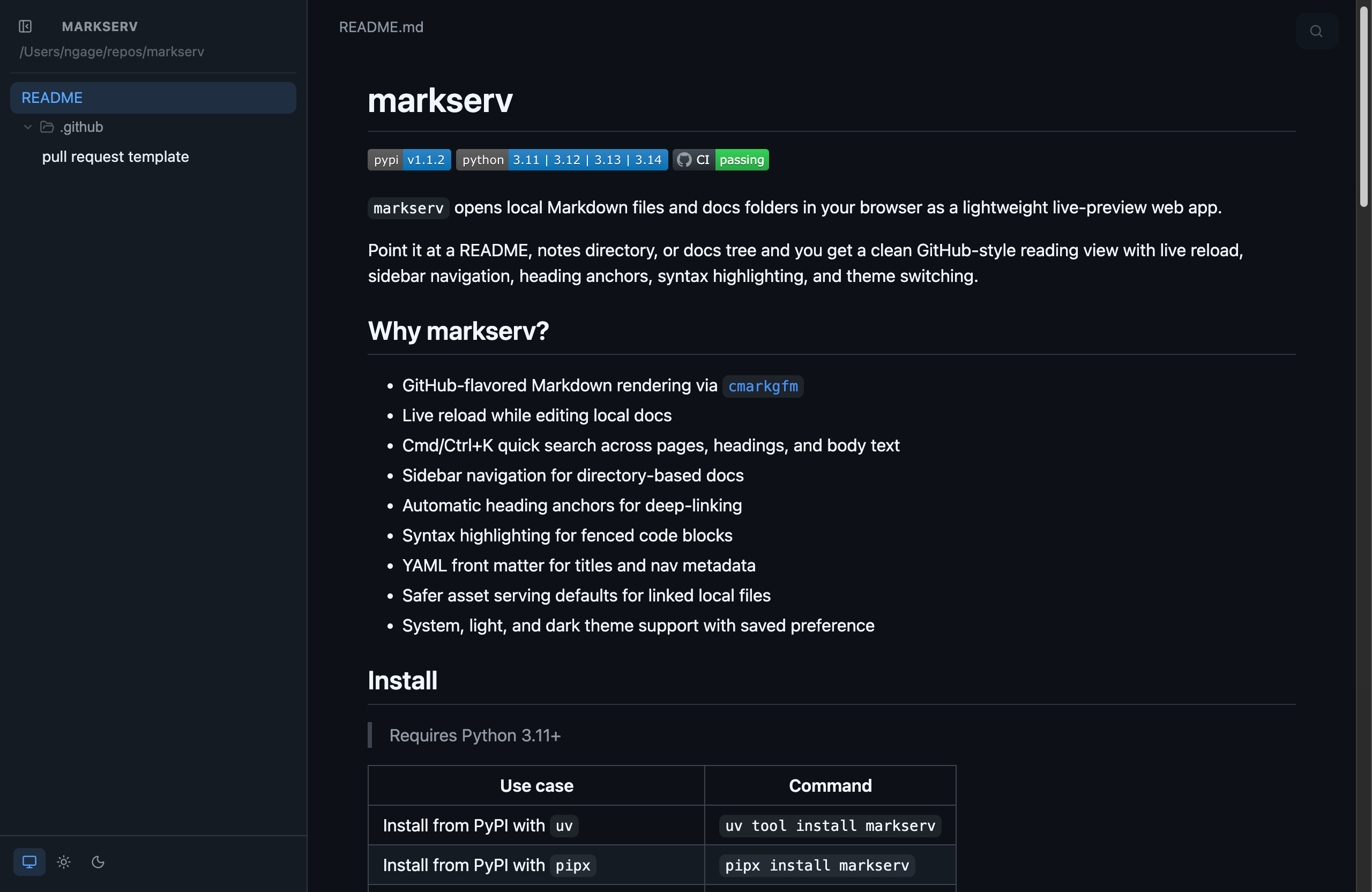Click the folder icon beside .github
The height and width of the screenshot is (892, 1372).
pos(46,127)
